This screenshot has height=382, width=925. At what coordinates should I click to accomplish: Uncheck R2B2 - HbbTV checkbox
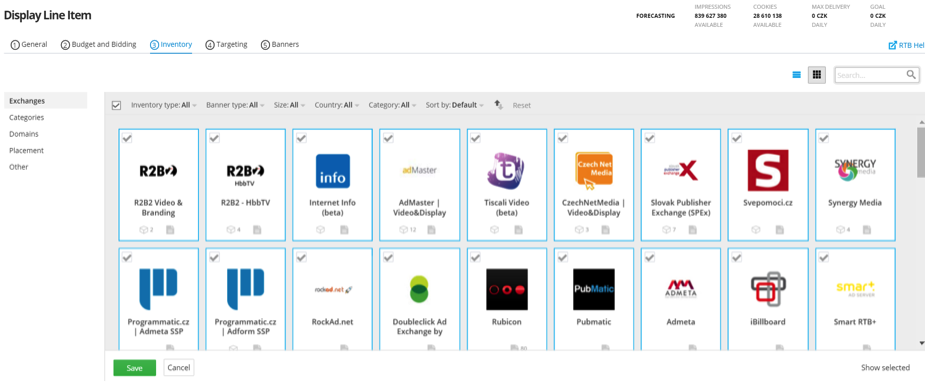214,138
